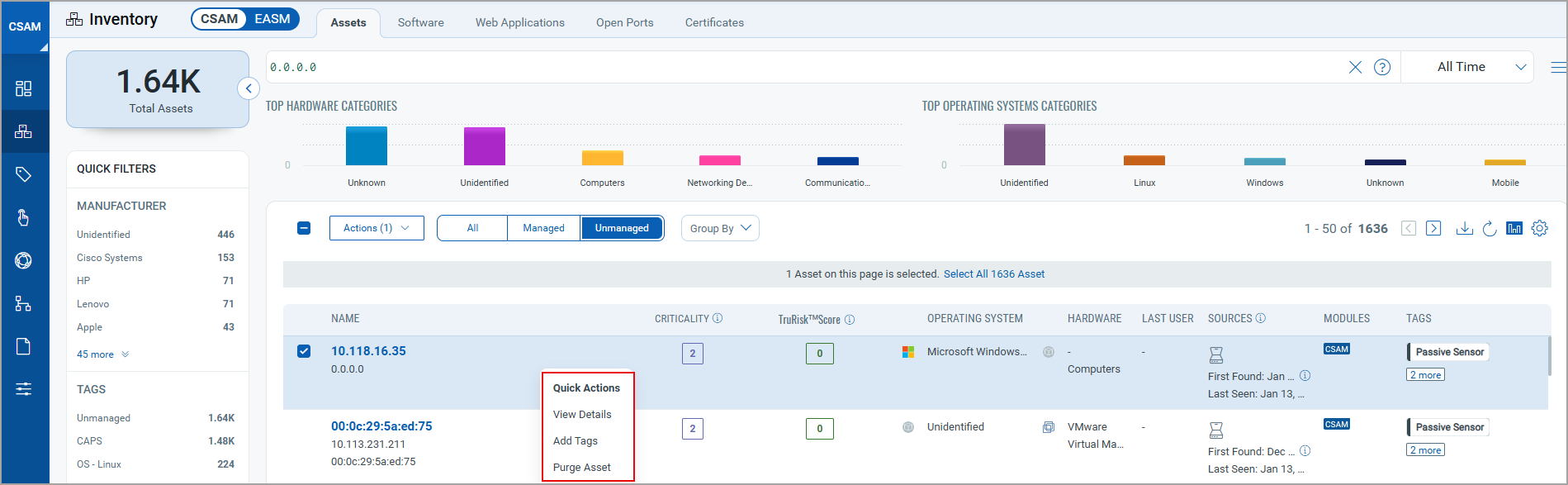Click info icon beside First Found Jan
The image size is (1568, 485).
pos(1305,375)
